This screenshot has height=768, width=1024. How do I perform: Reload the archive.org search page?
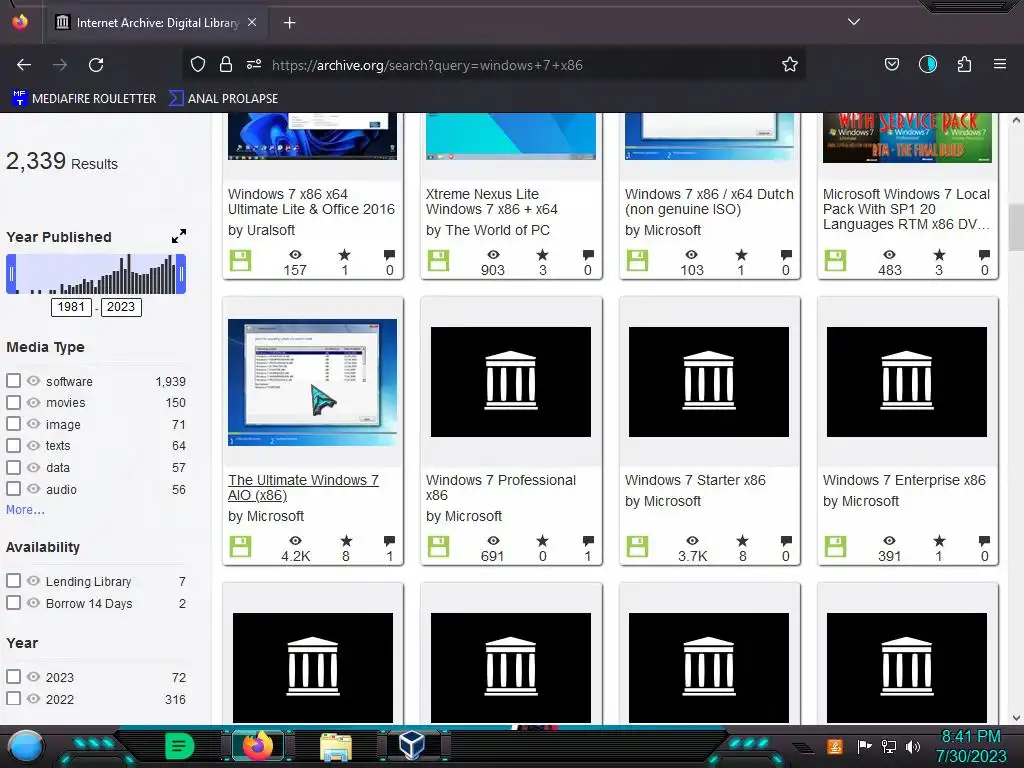click(96, 65)
